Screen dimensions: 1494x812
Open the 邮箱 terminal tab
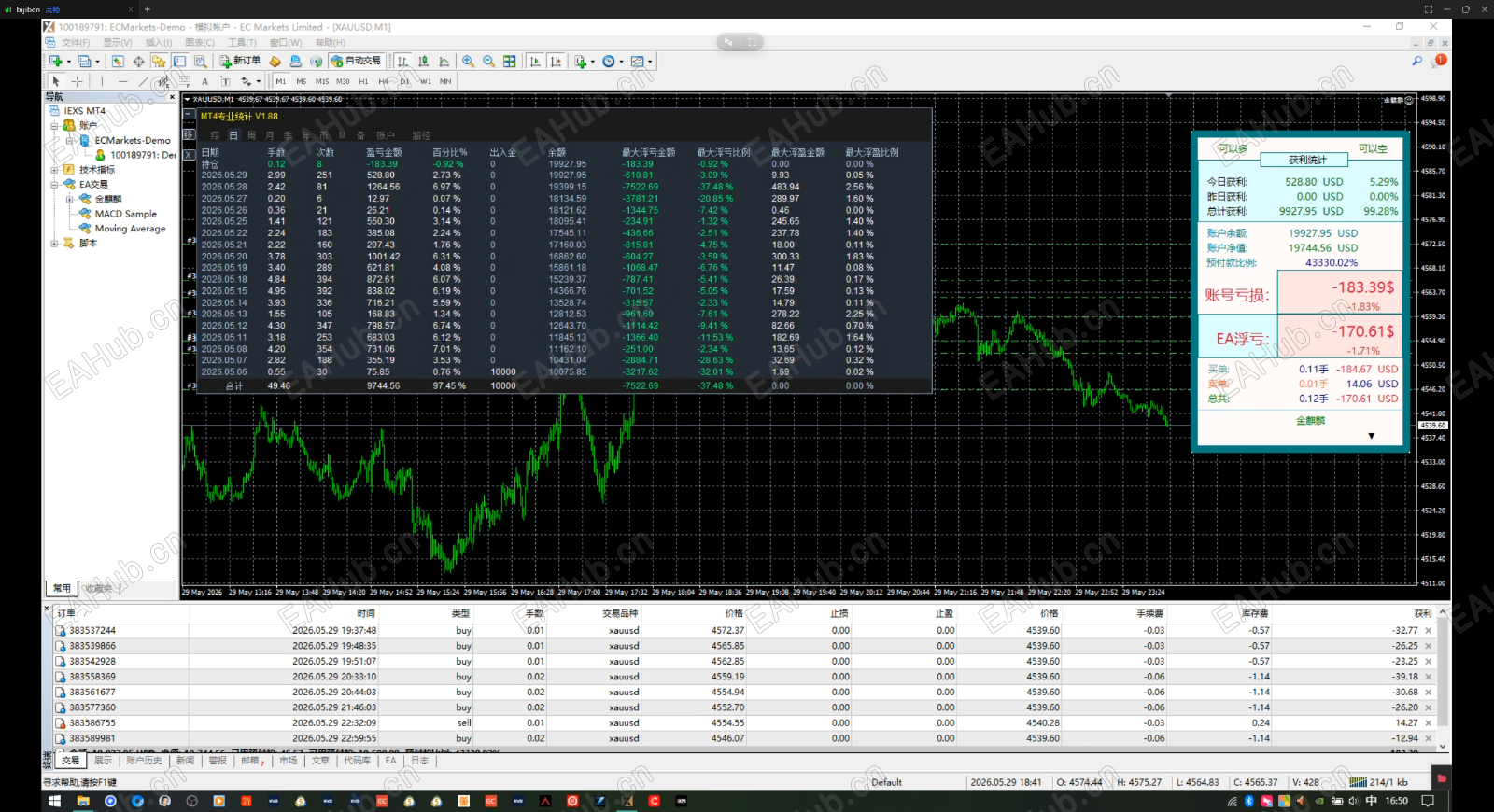coord(252,761)
